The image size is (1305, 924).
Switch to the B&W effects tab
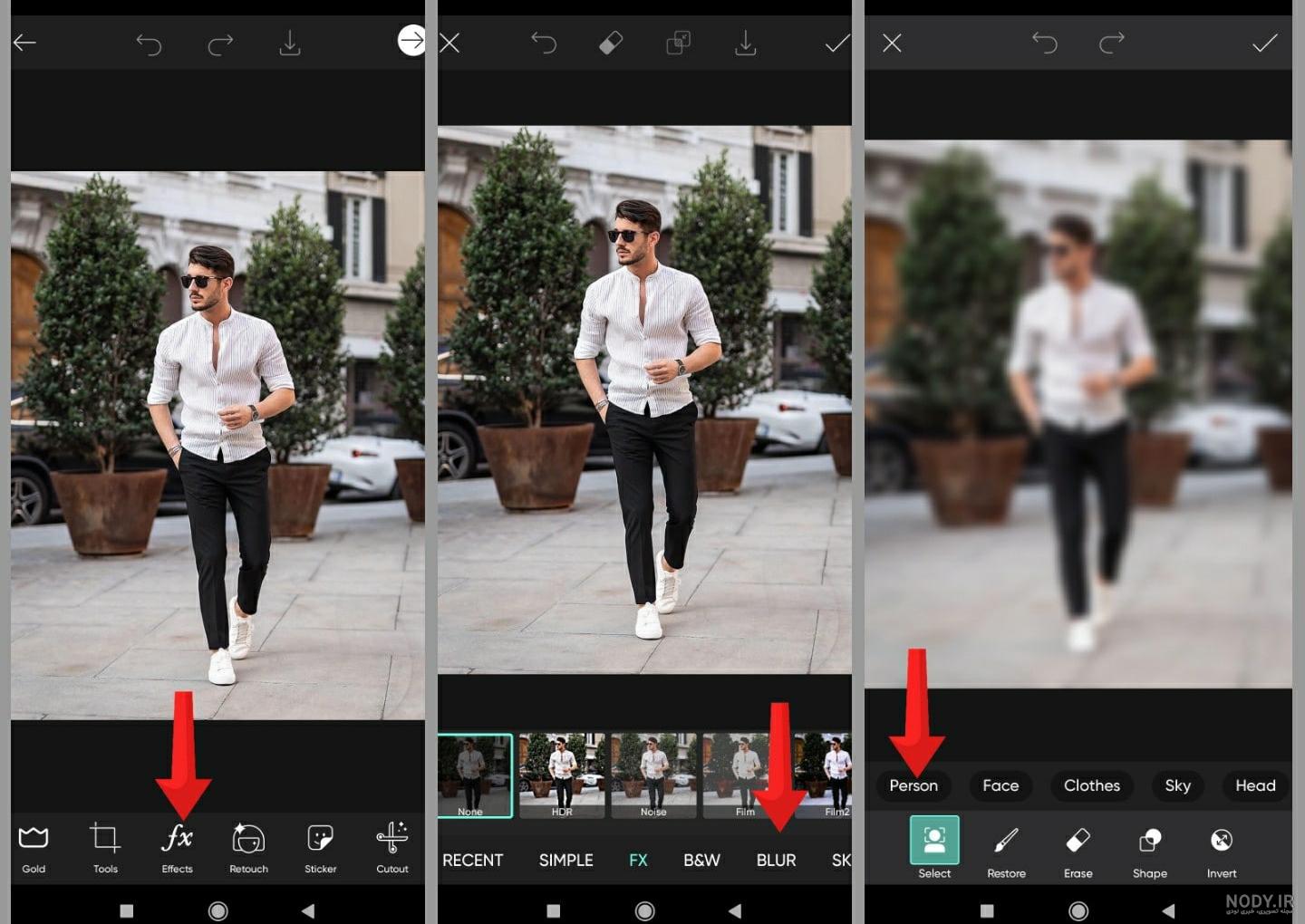point(701,861)
